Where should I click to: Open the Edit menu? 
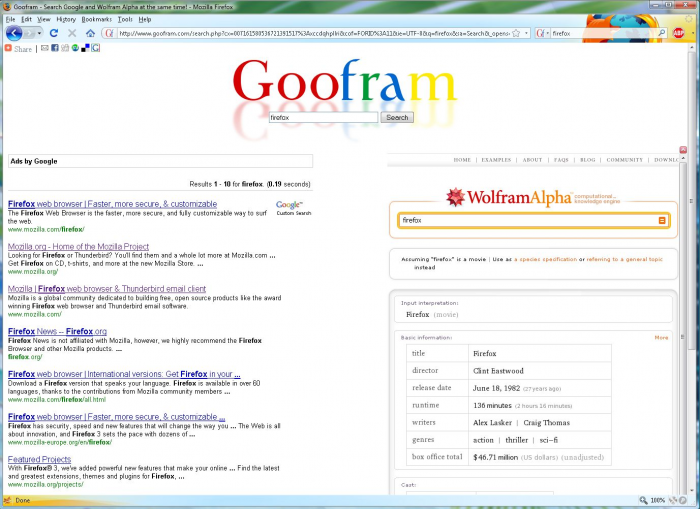26,20
